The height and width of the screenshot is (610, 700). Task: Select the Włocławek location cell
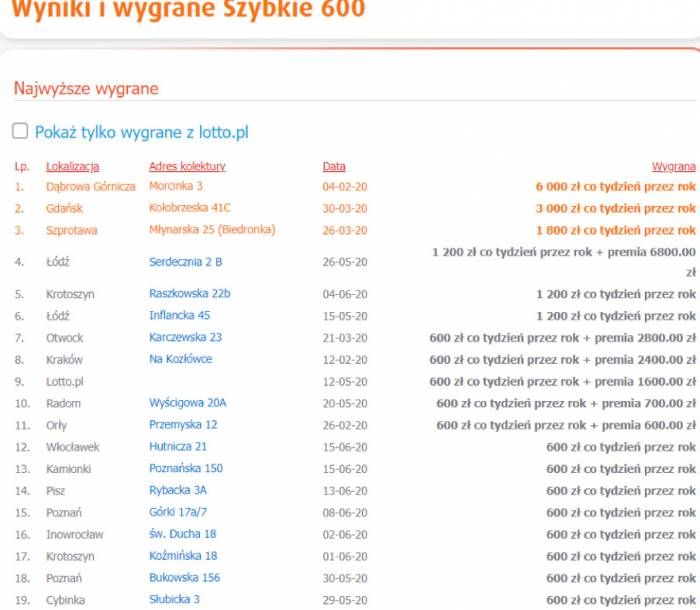73,447
